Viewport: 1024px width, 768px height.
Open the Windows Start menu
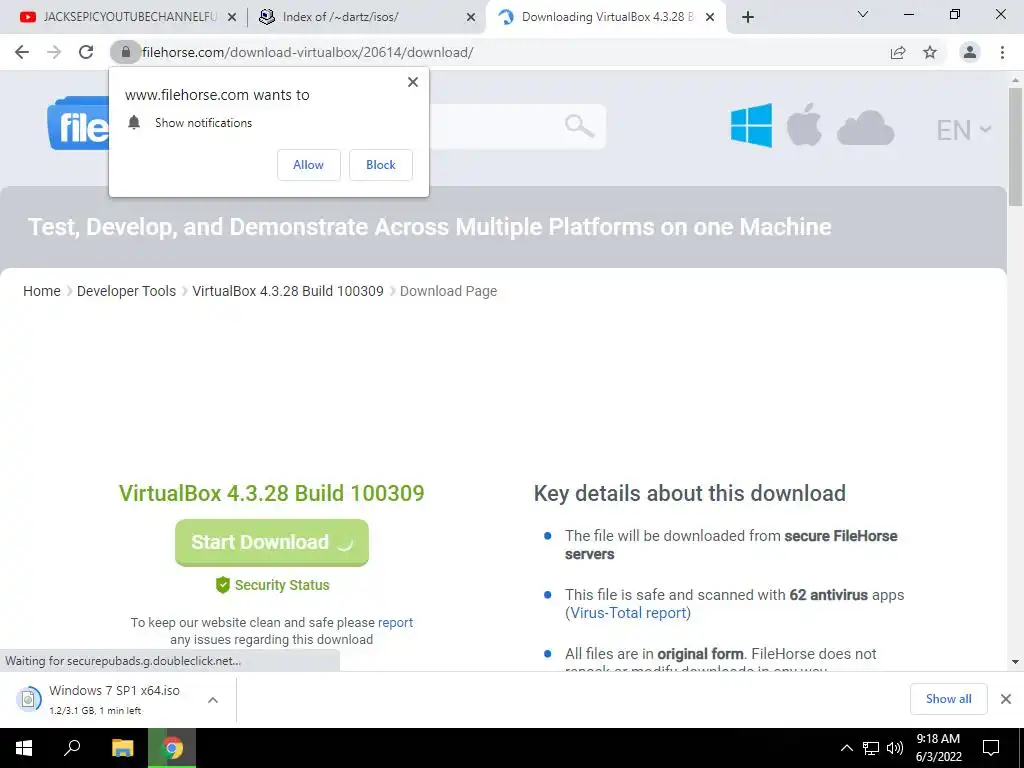(24, 748)
